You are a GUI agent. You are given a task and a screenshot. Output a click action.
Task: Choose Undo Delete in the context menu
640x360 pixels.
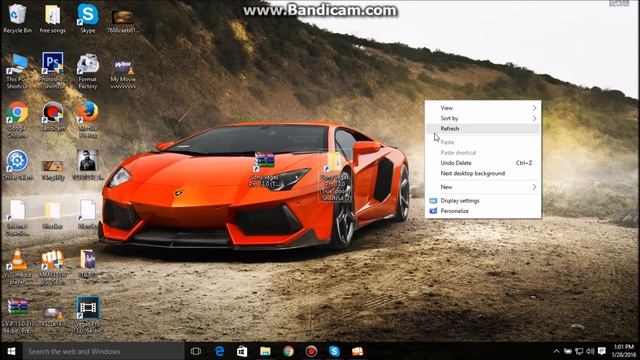[483, 163]
